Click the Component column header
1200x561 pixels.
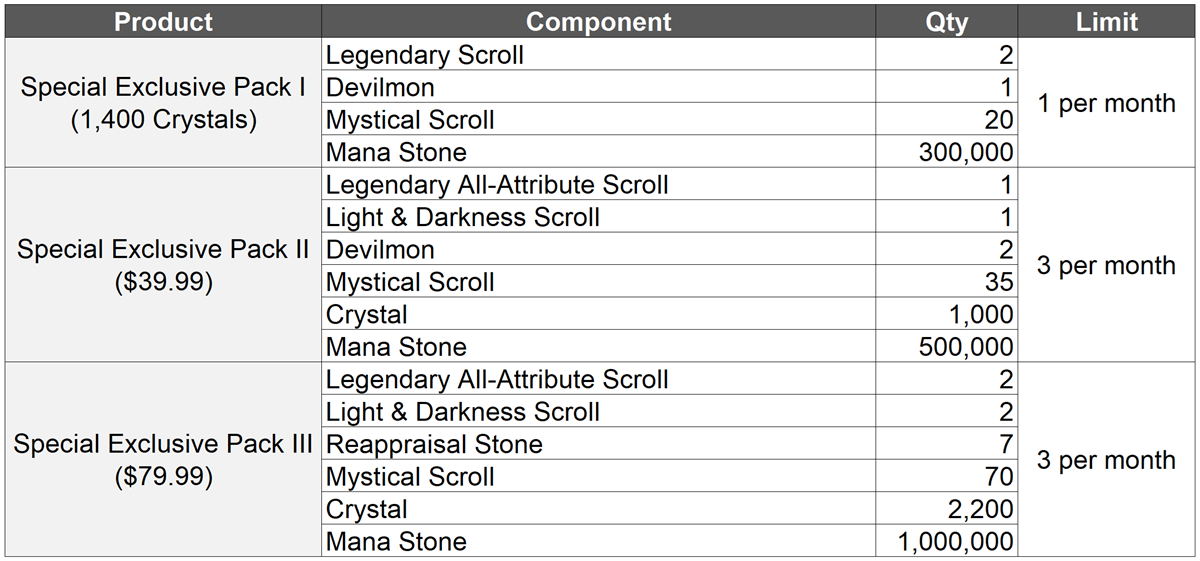point(598,21)
